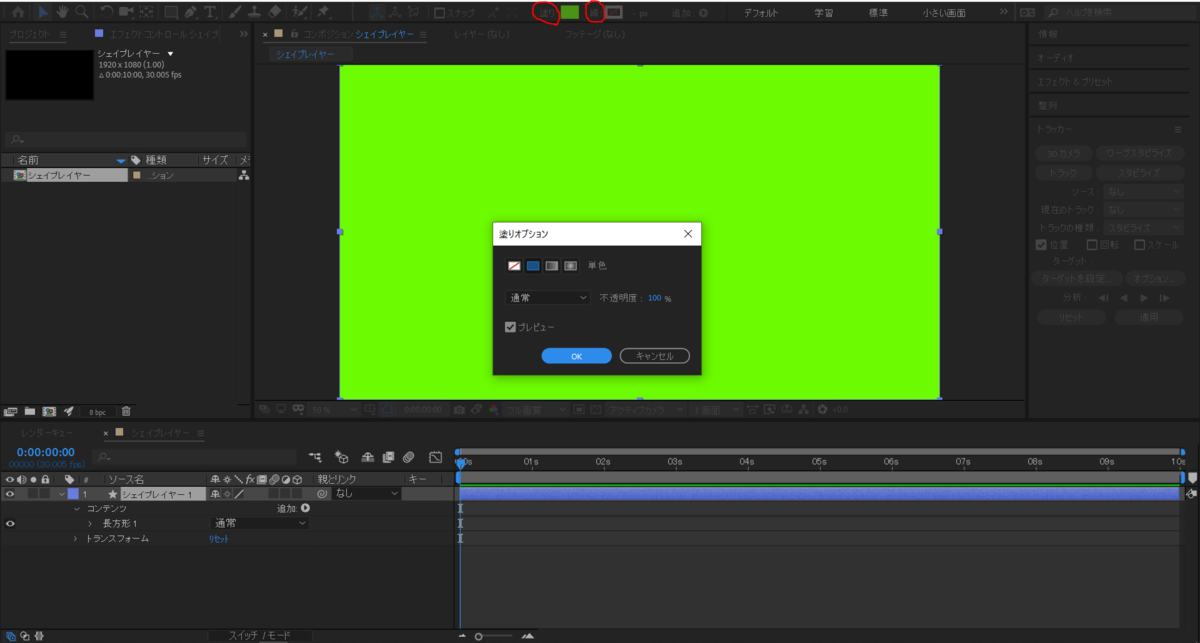Toggle visibility eye of 長方形 1
This screenshot has height=643, width=1200.
10,523
